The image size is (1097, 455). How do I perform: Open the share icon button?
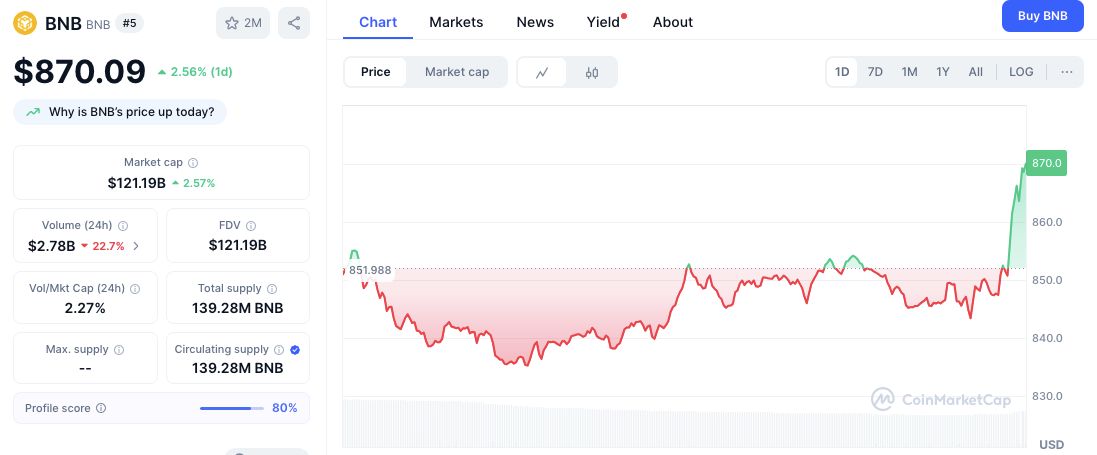coord(294,23)
